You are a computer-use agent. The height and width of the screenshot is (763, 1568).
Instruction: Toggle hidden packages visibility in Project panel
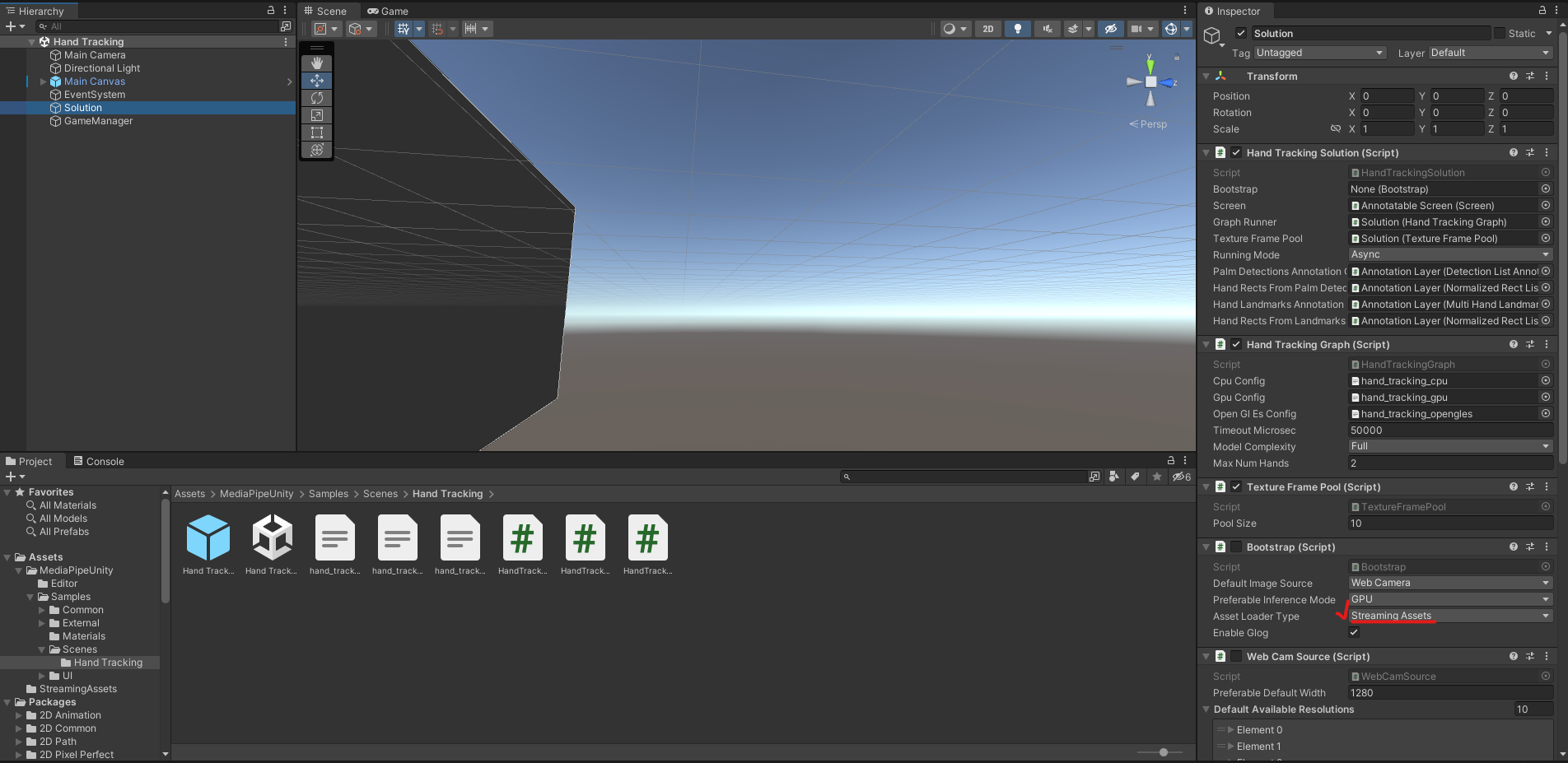coord(1182,477)
